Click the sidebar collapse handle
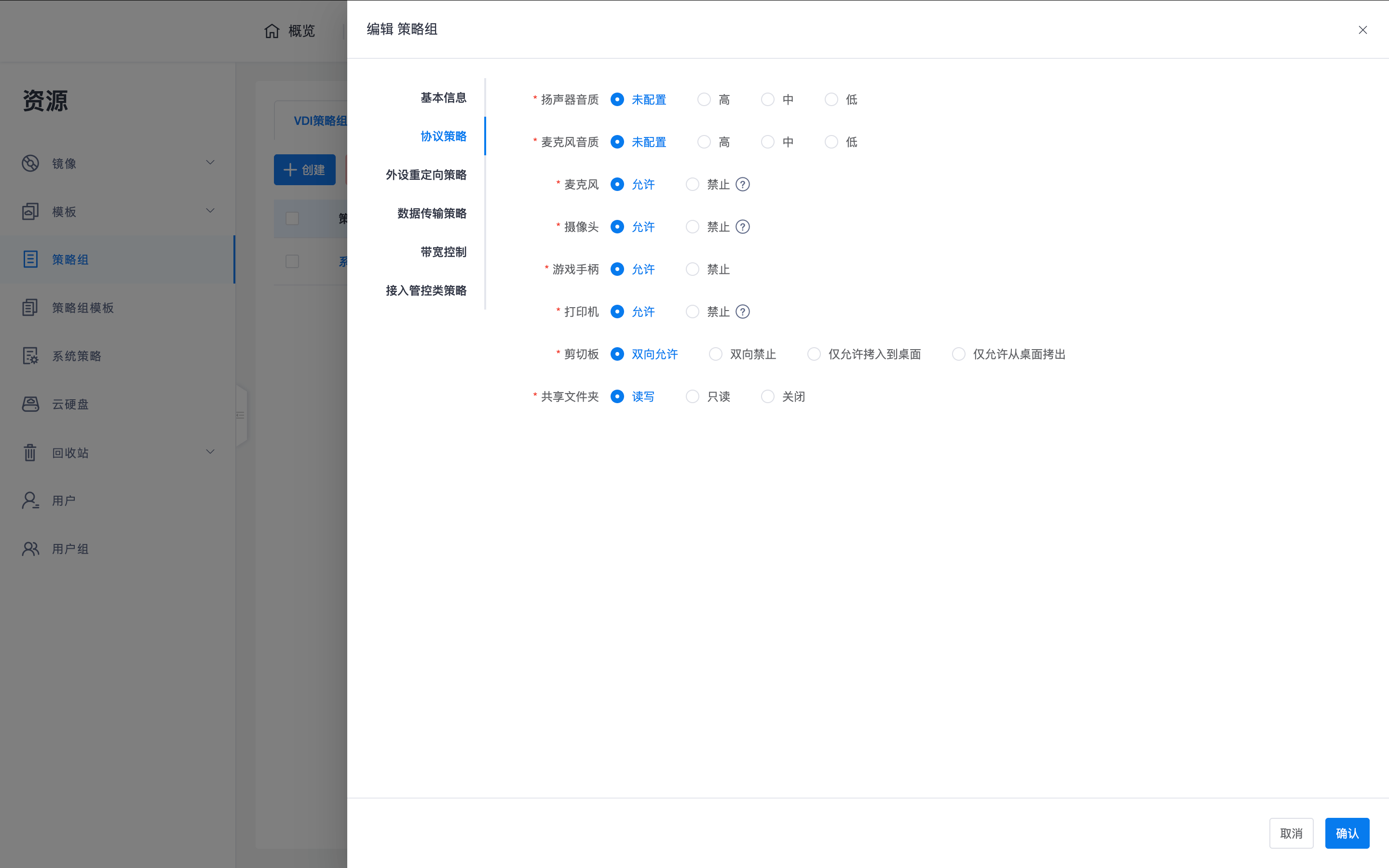This screenshot has width=1389, height=868. tap(241, 415)
